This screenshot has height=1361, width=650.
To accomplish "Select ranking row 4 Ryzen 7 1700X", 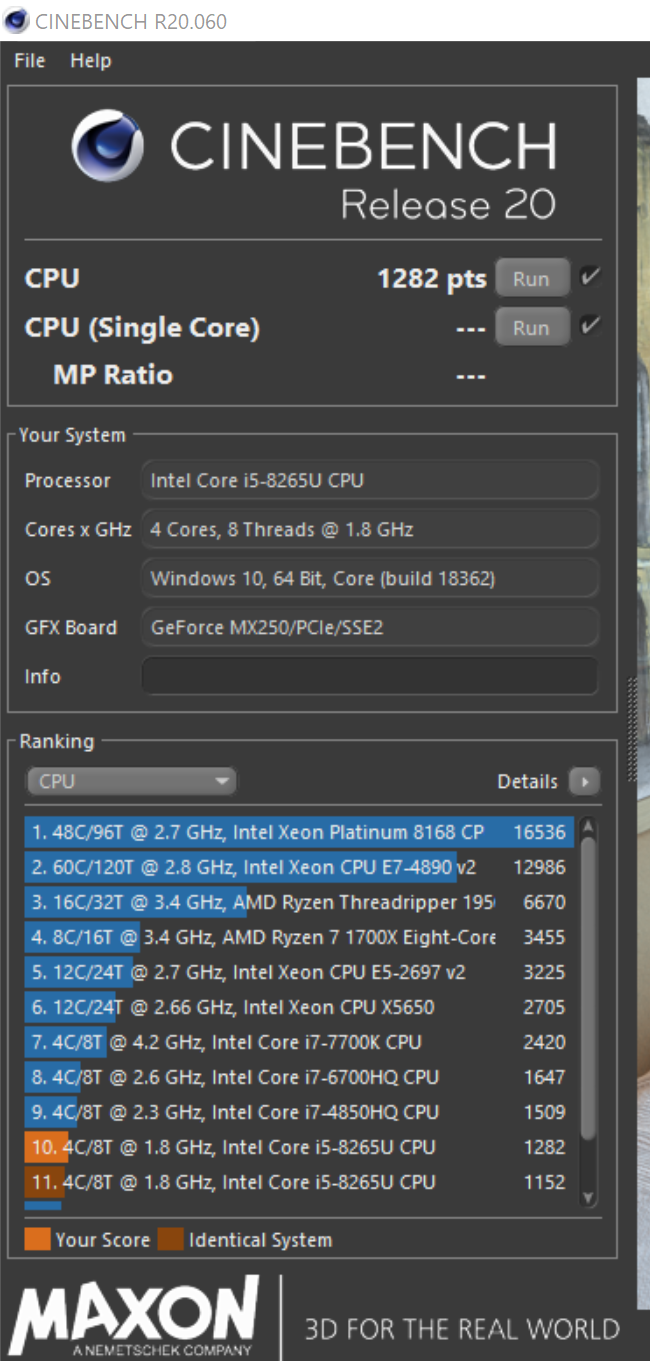I will tap(300, 937).
